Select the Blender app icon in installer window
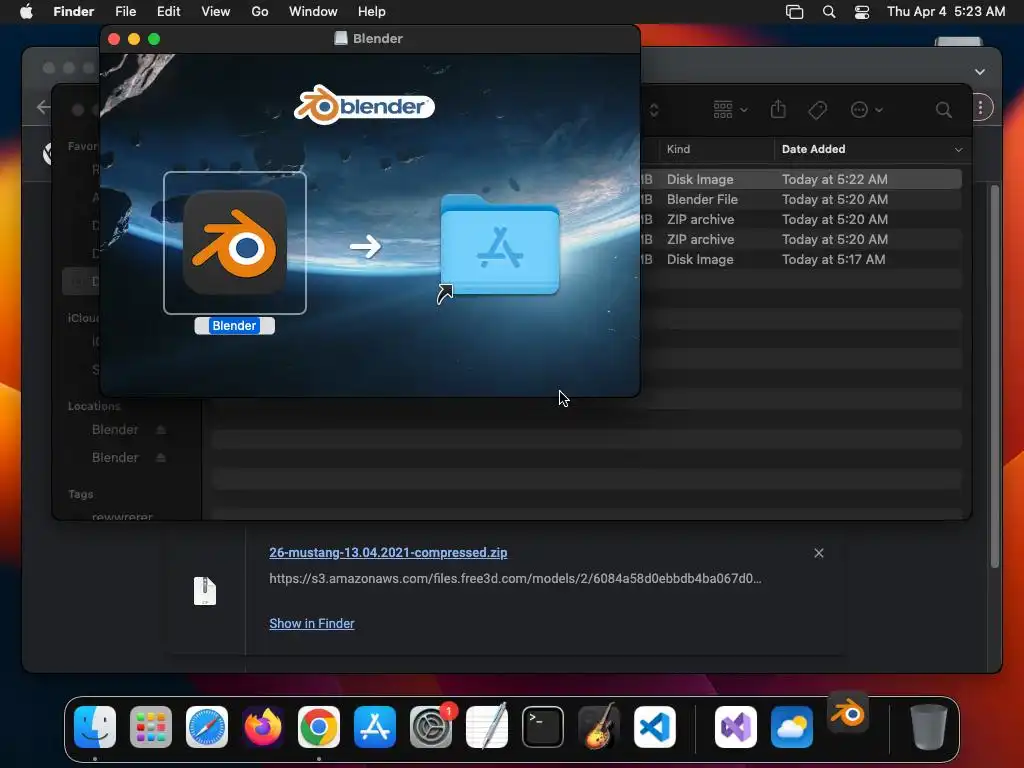This screenshot has width=1024, height=768. (x=234, y=243)
